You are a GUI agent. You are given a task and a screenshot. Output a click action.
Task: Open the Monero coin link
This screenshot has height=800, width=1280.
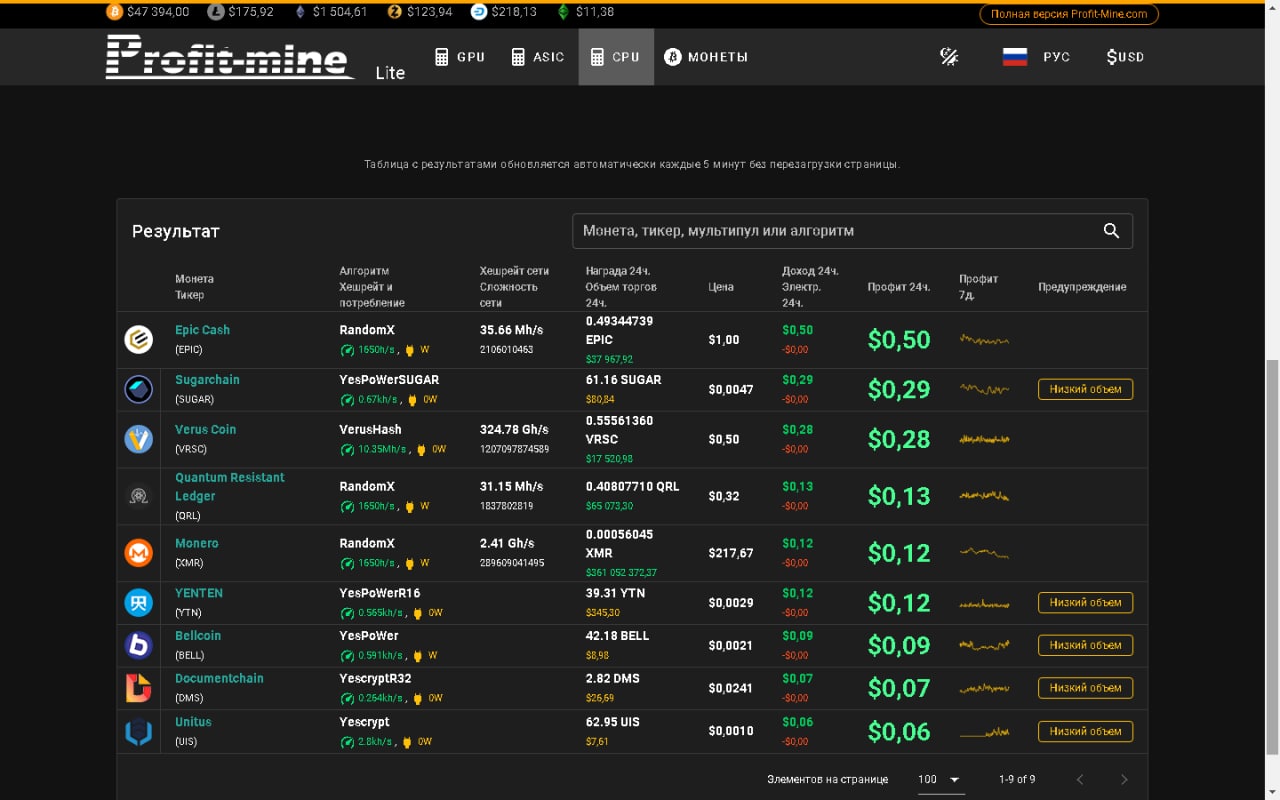(x=196, y=544)
